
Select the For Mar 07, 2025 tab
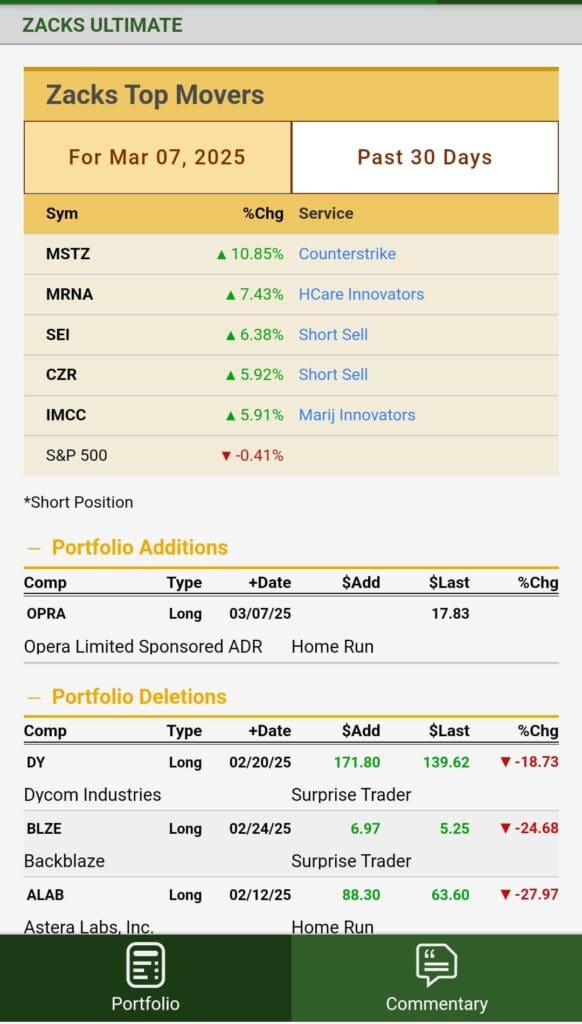(156, 157)
